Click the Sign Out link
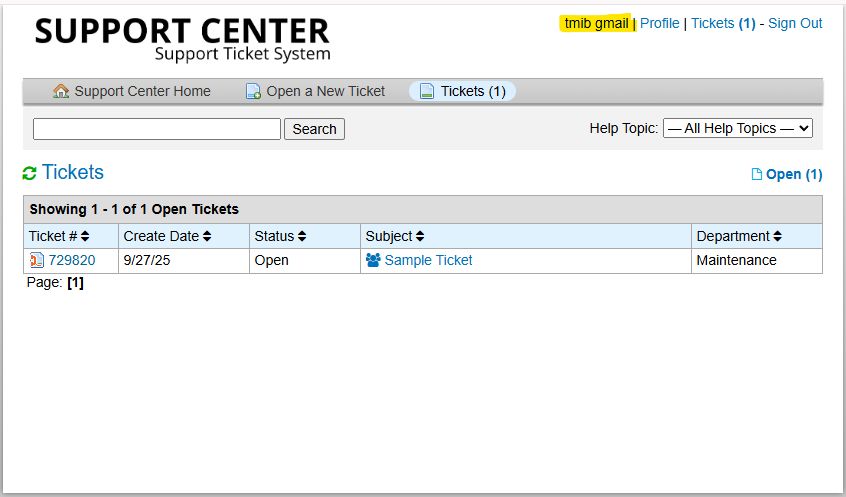 (x=795, y=23)
